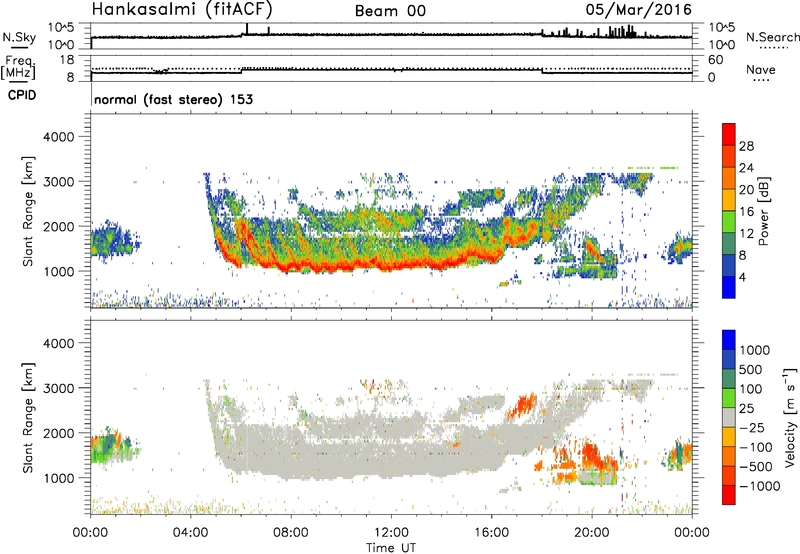Click the 'Velocity [m s⁻¹]' colorbar label
The width and height of the screenshot is (800, 554).
pos(790,417)
